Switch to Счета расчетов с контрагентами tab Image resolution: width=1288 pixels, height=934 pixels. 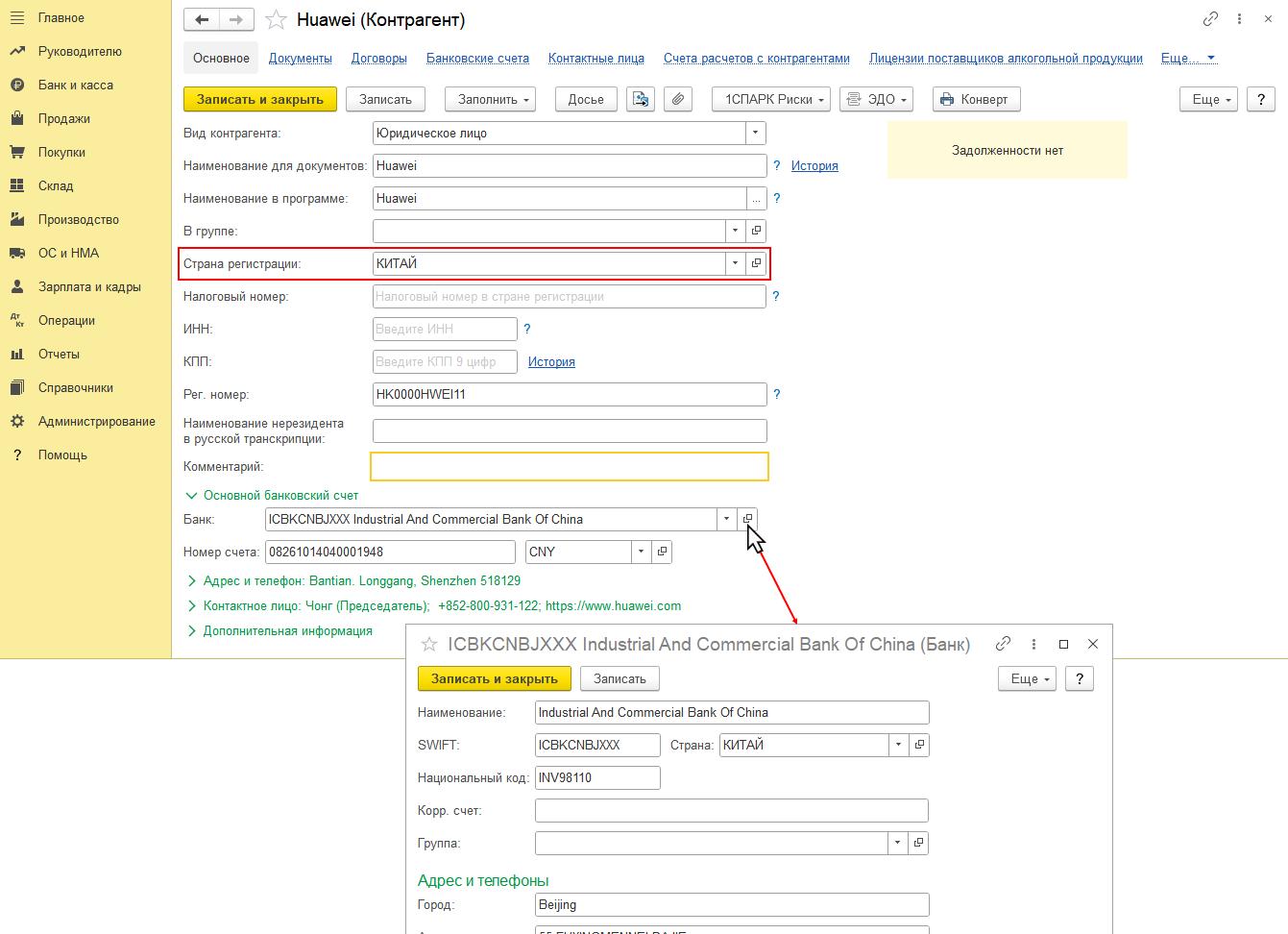point(757,59)
